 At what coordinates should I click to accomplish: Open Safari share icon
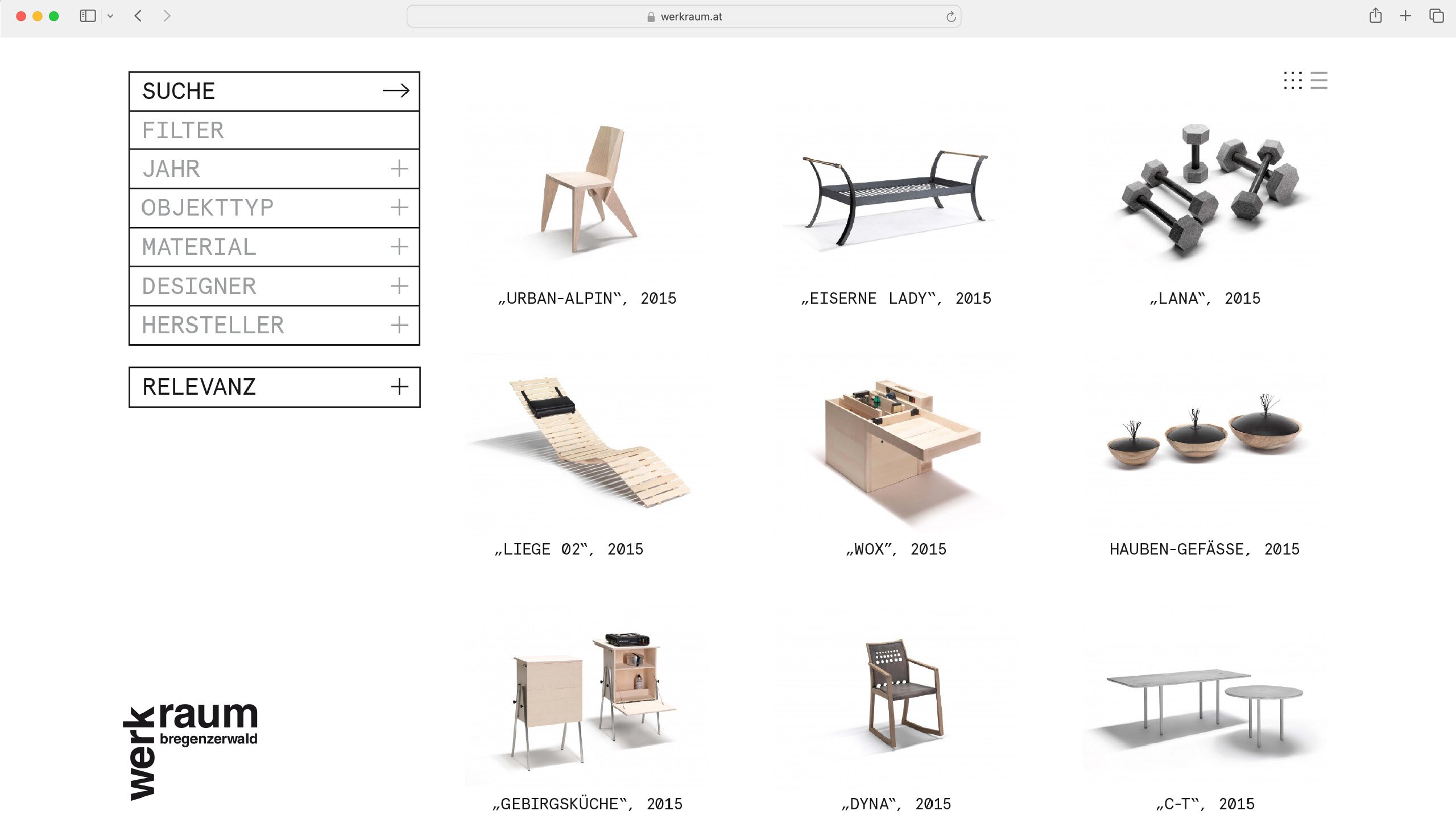(1375, 16)
